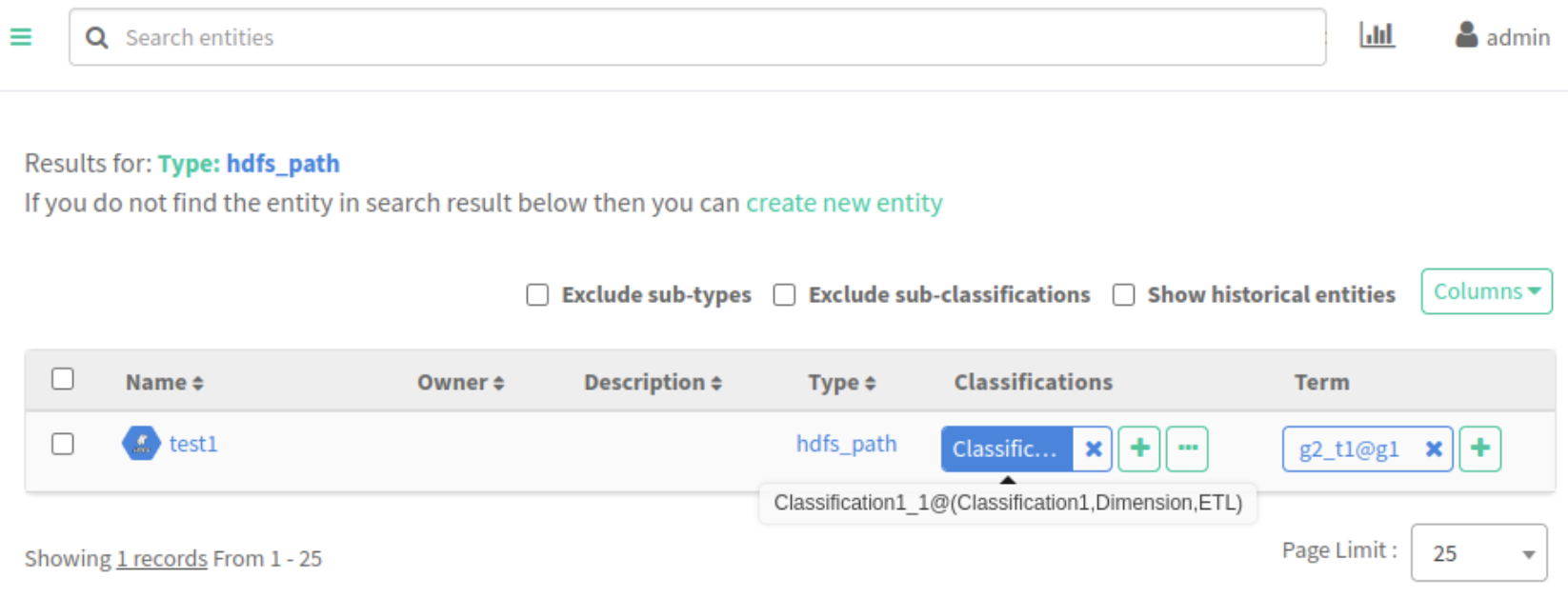
Task: Open the Page Limit dropdown
Action: pos(1478,553)
